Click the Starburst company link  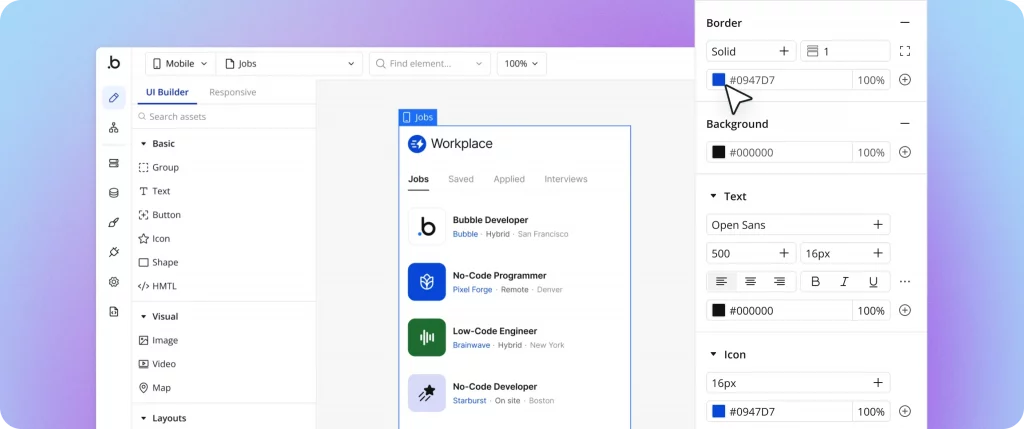coord(470,400)
